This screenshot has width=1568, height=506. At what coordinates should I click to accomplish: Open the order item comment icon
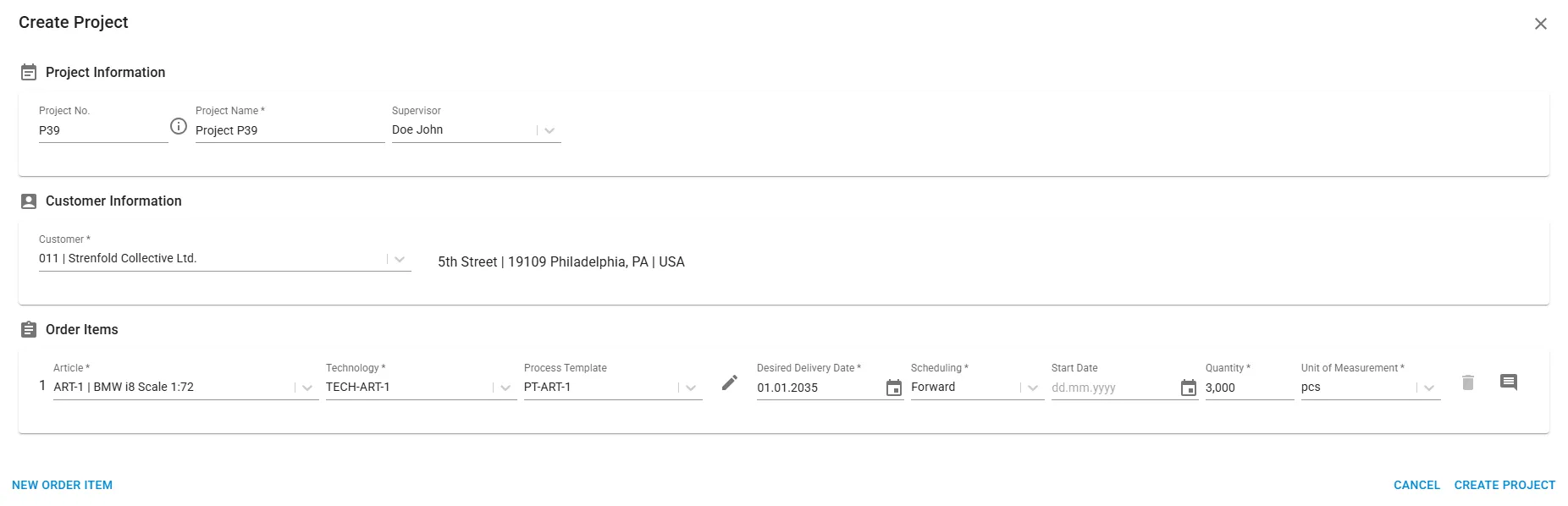(x=1509, y=382)
